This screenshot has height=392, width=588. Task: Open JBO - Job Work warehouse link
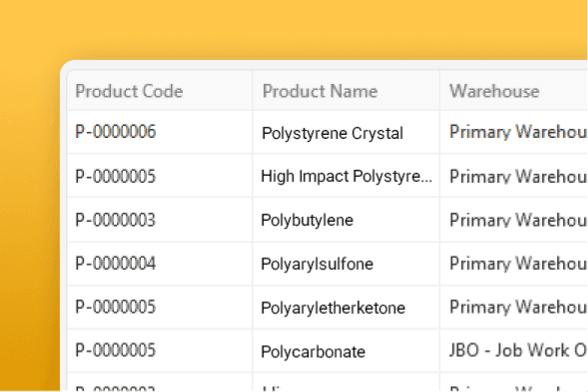click(518, 350)
